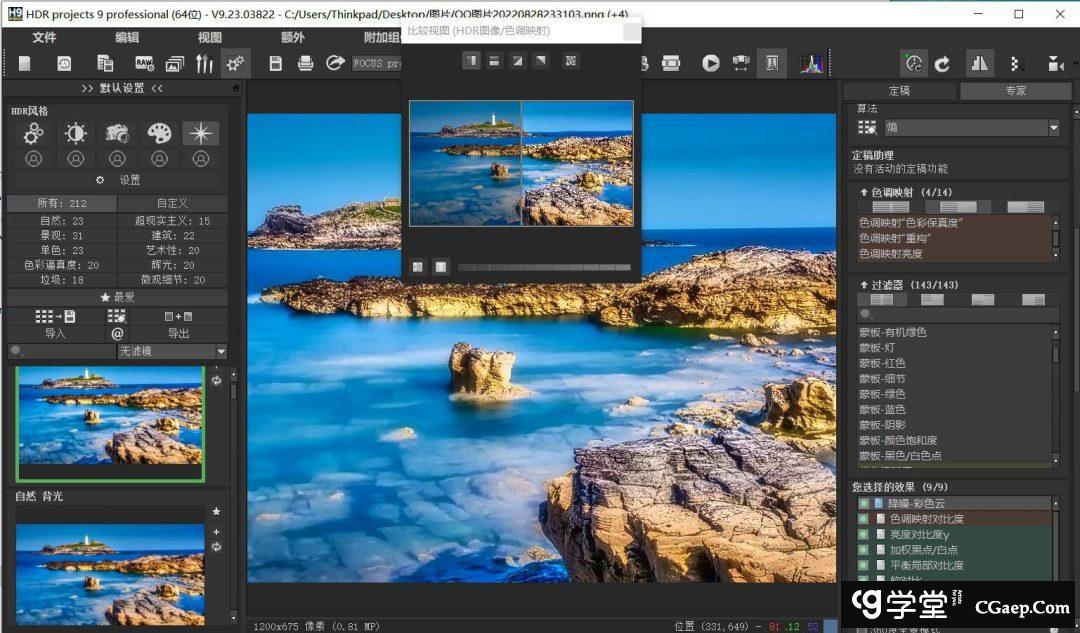Click the paint brushes tool icon
Screen dimensions: 1080x633
point(204,63)
